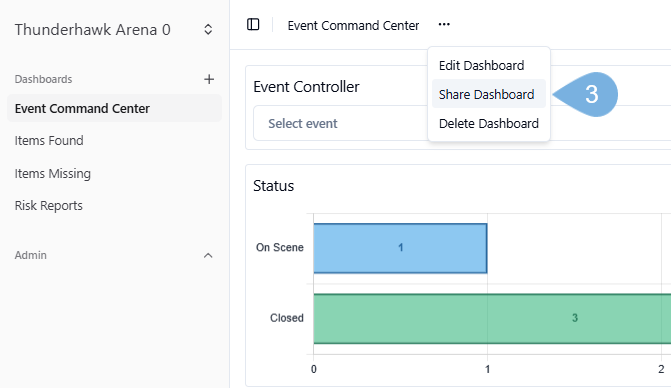Click the Closed axis label

coord(286,318)
